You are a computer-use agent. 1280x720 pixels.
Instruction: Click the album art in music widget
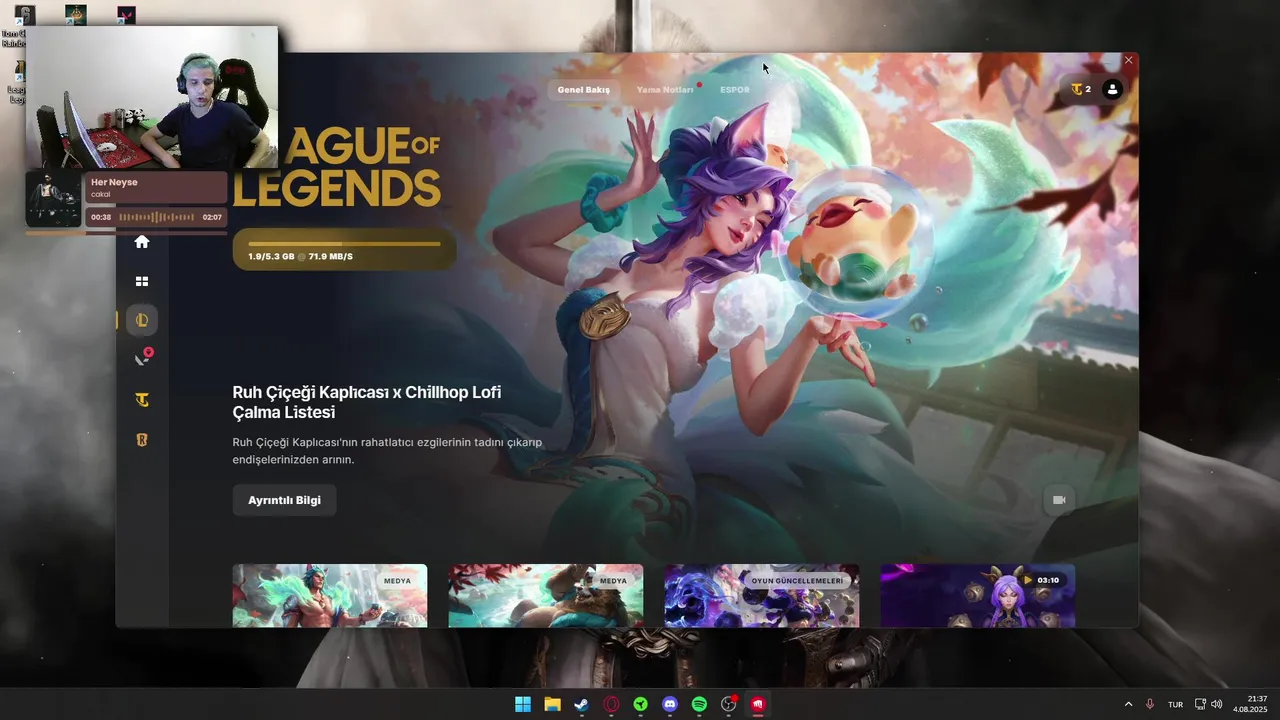click(x=53, y=199)
